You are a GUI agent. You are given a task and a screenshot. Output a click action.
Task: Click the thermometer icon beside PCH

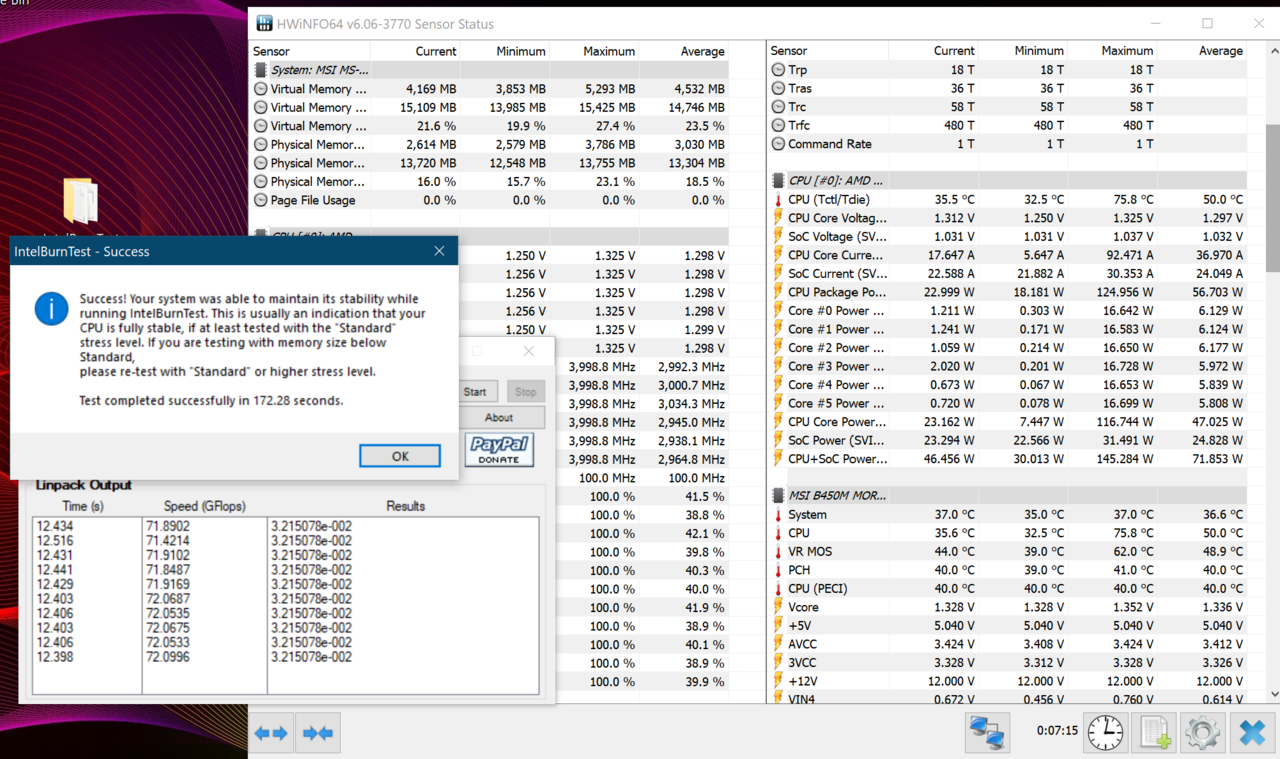pyautogui.click(x=779, y=570)
